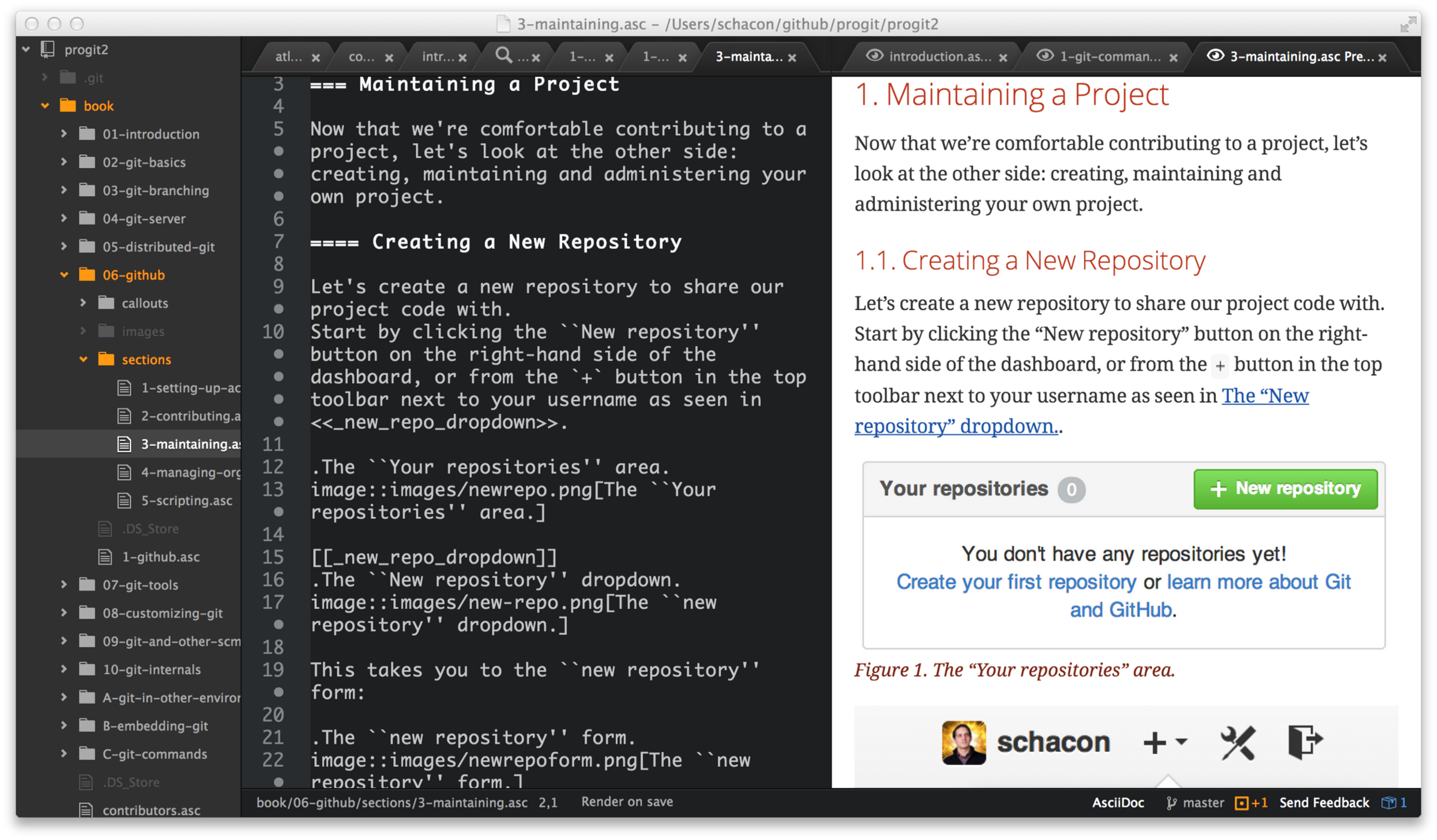Close the introduction.asc preview tab

(1003, 57)
